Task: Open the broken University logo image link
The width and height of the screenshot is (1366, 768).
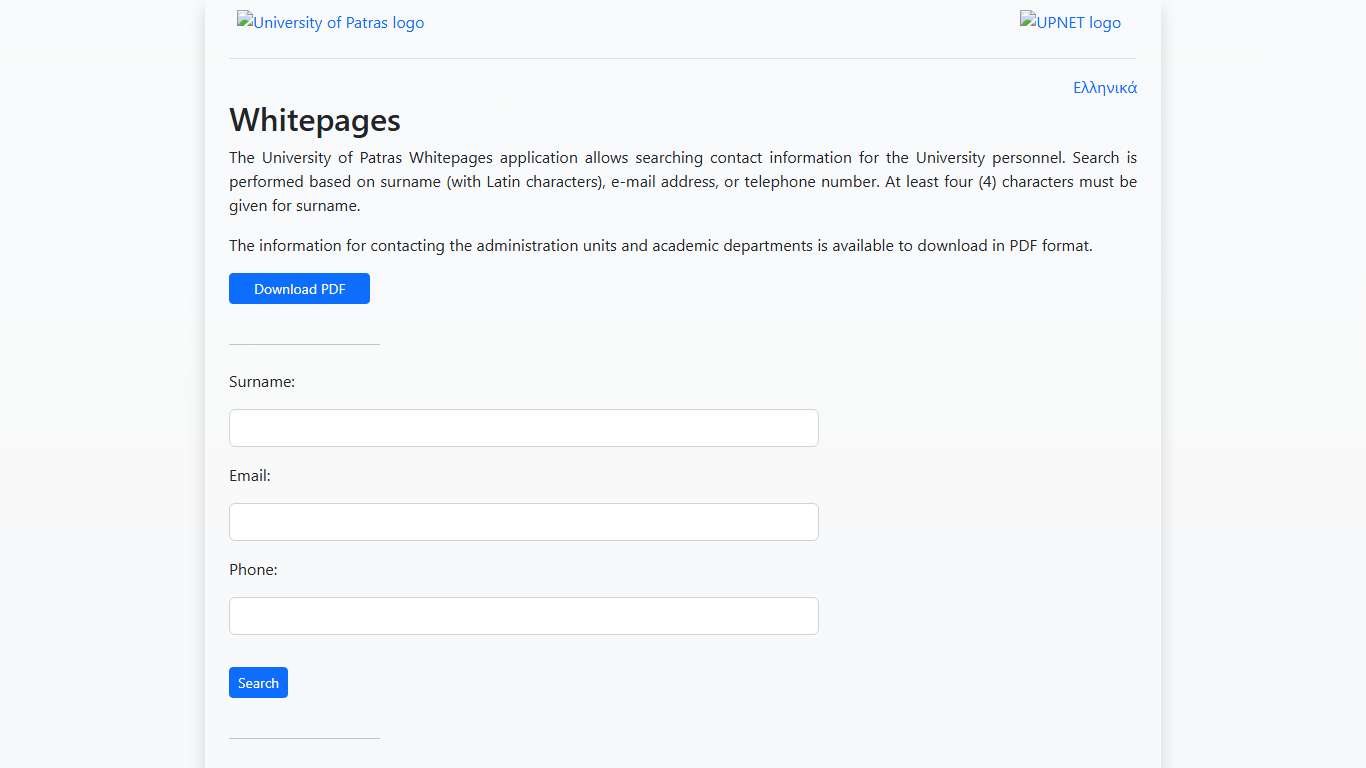Action: click(x=330, y=22)
